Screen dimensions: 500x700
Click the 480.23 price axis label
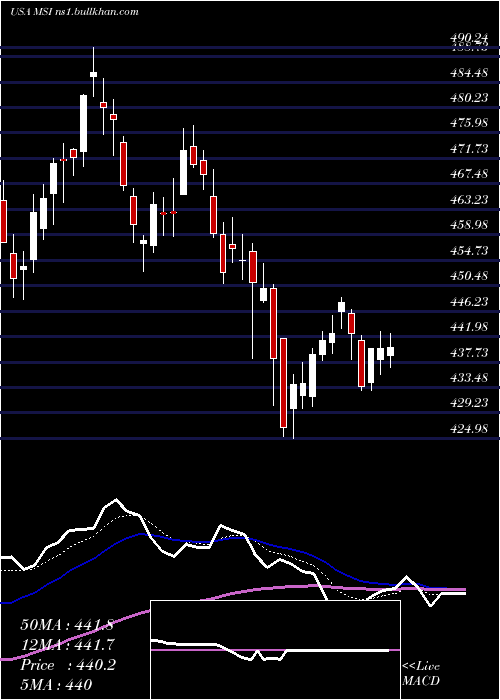tap(469, 97)
